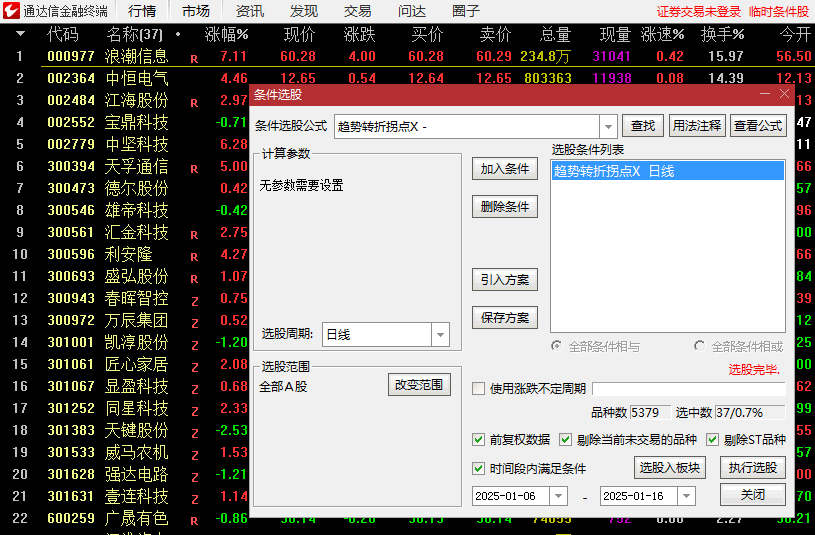Select stock row 300394 天孚通信
Screen dimensions: 815x535
pos(125,166)
